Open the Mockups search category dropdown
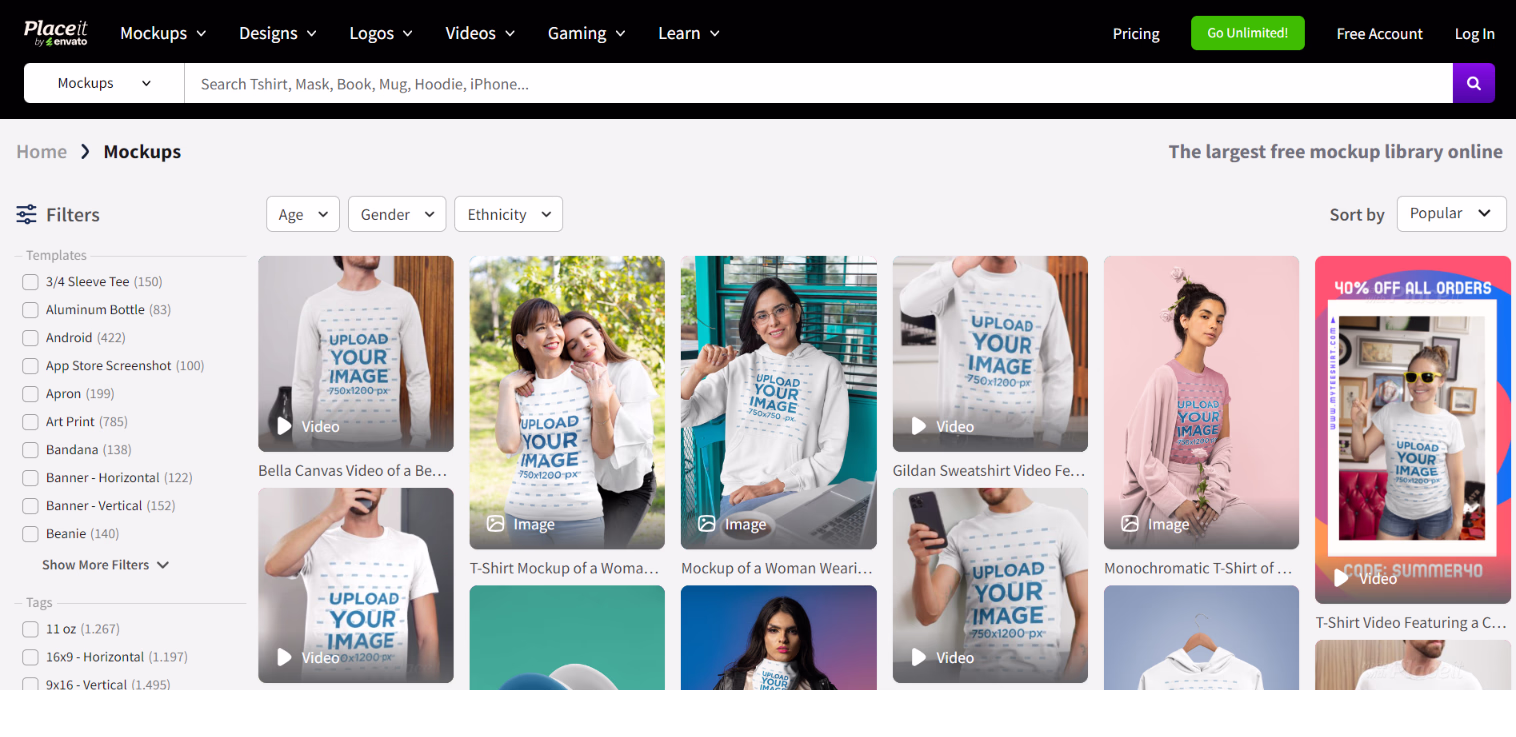 (104, 83)
